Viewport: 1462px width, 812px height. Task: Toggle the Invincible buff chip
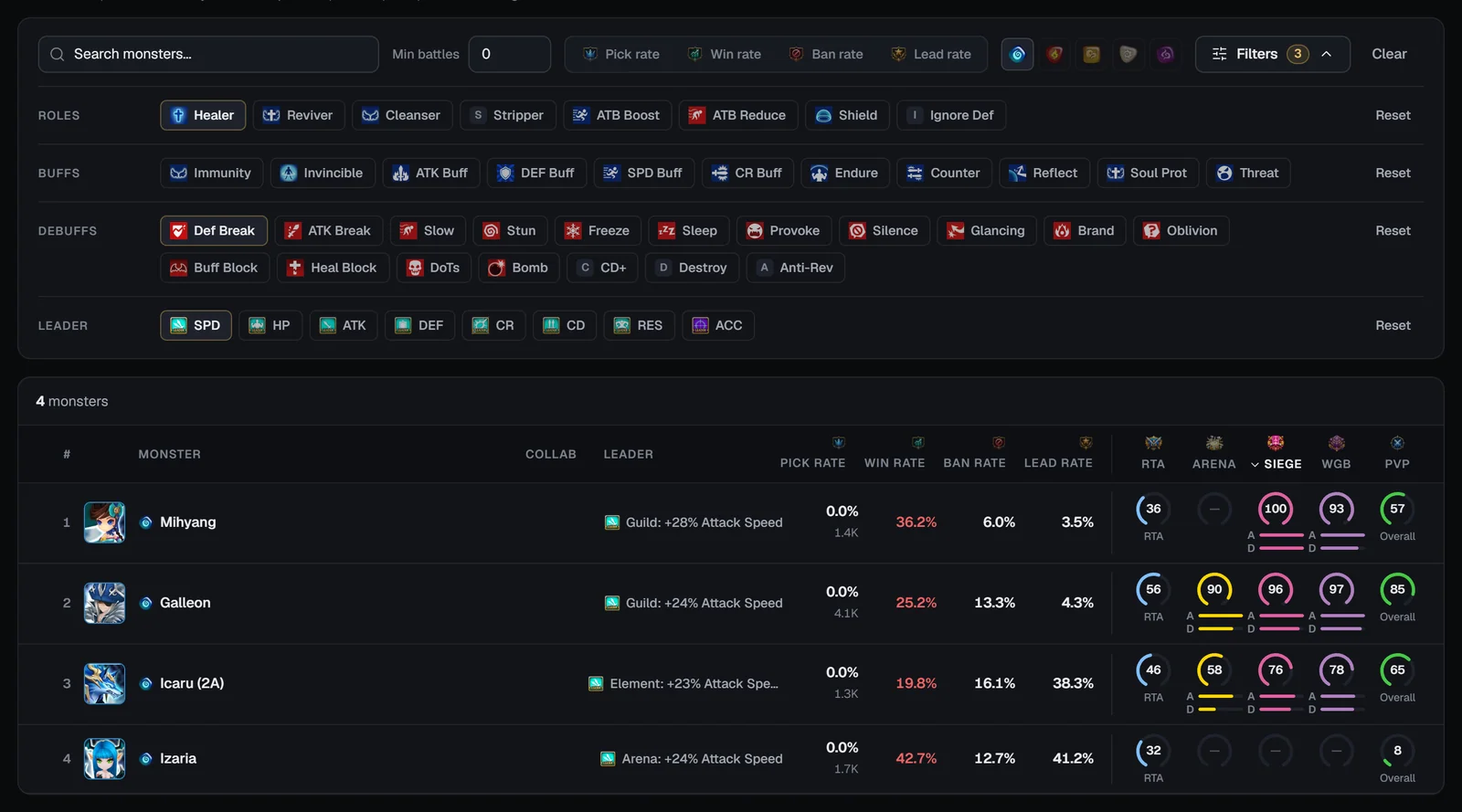pyautogui.click(x=323, y=173)
